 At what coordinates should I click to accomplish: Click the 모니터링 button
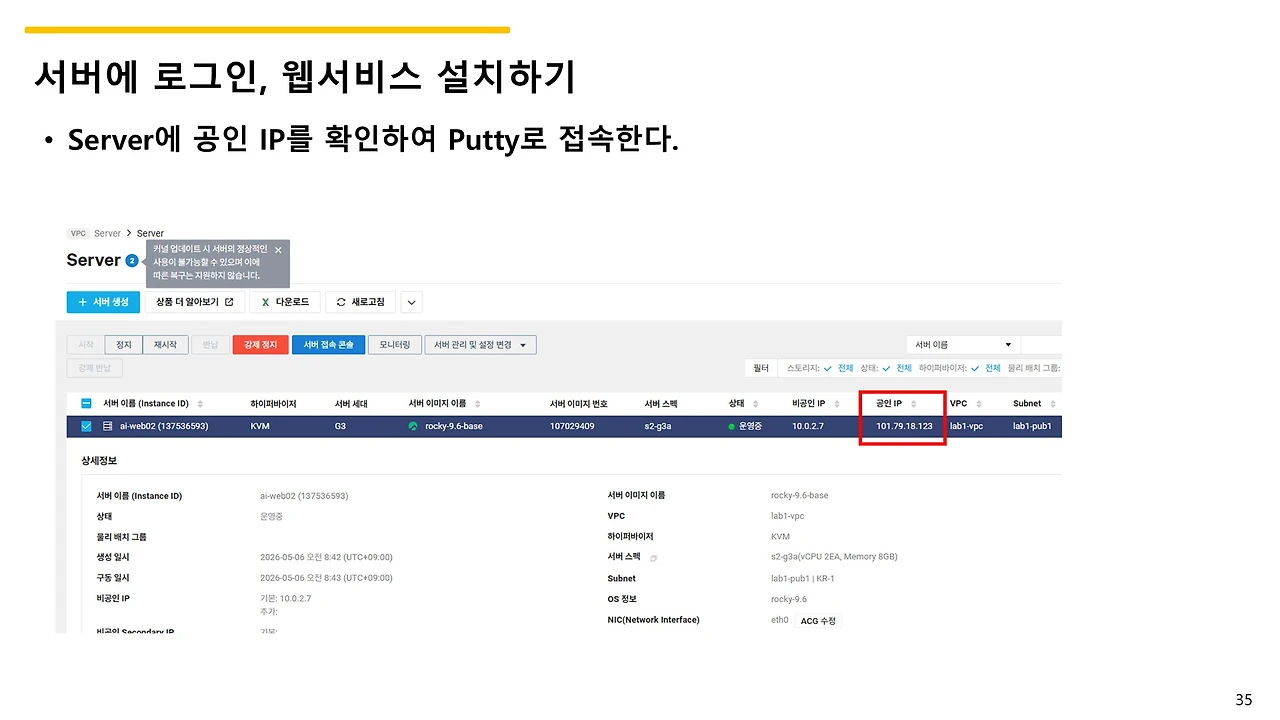pyautogui.click(x=394, y=345)
